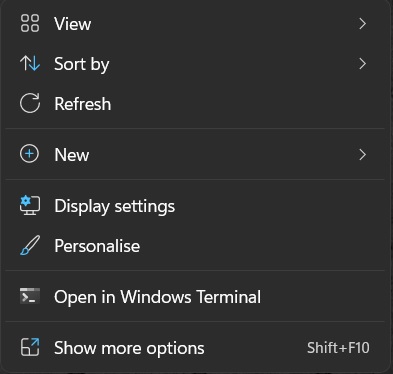
Task: Click the circular arrow Refresh icon
Action: tap(30, 103)
